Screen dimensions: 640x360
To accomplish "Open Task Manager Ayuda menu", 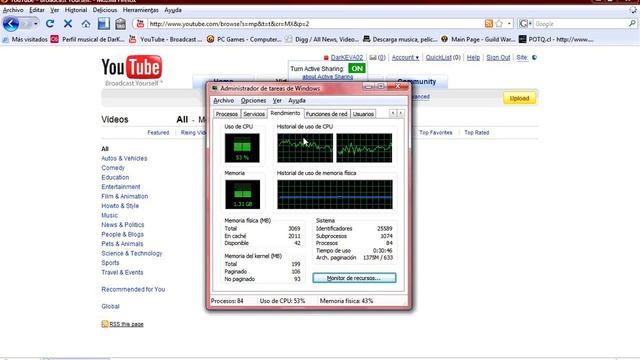I will coord(297,100).
